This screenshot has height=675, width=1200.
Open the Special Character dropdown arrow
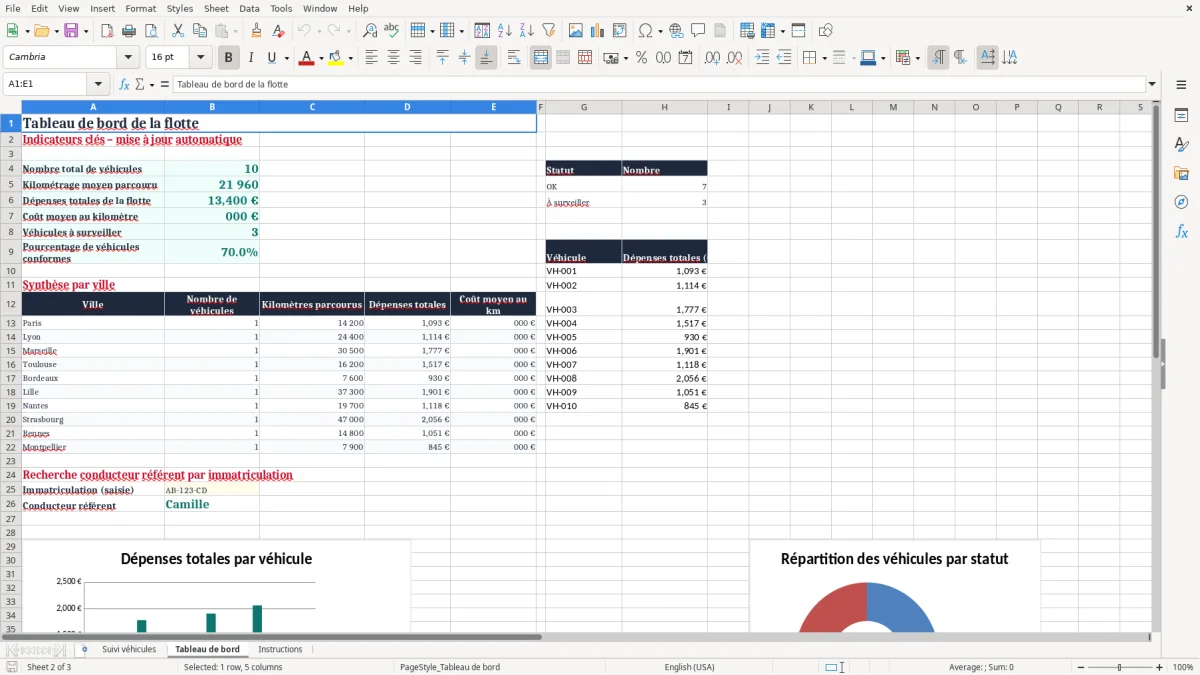pos(660,31)
